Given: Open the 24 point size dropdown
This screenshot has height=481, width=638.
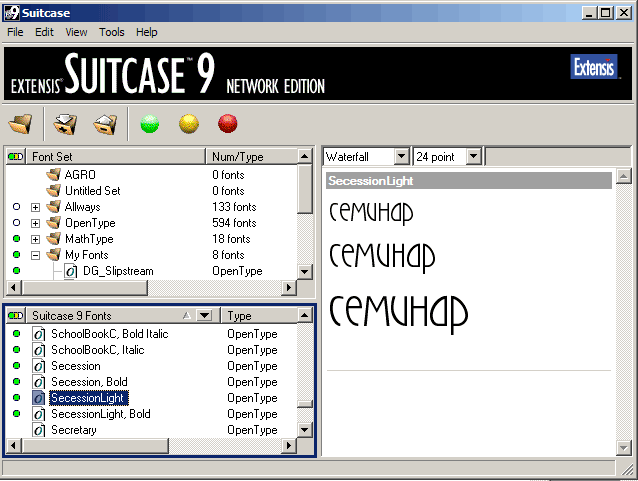Looking at the screenshot, I should click(x=474, y=156).
